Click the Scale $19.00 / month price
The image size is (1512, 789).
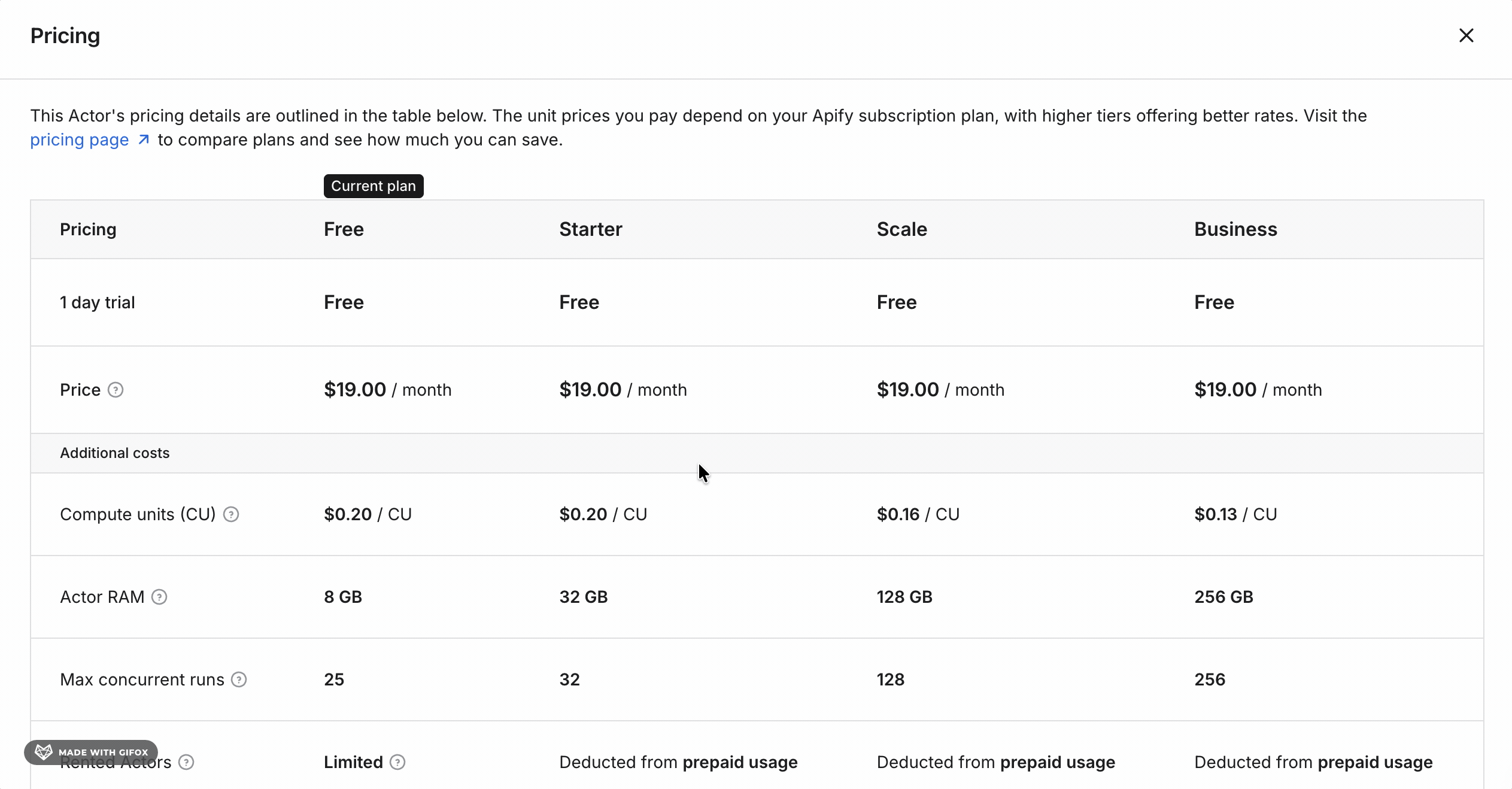point(940,390)
